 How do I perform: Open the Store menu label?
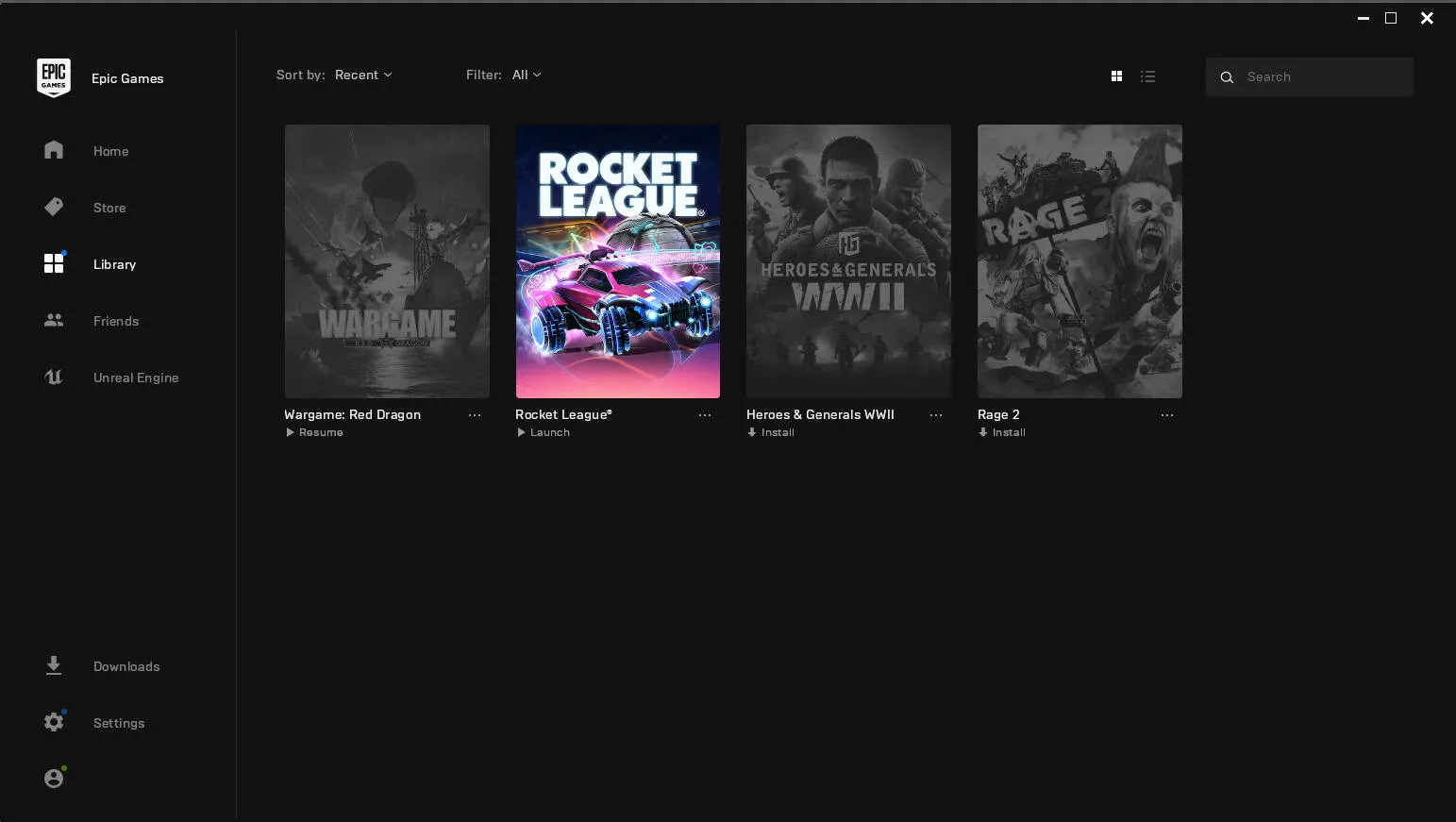(109, 208)
